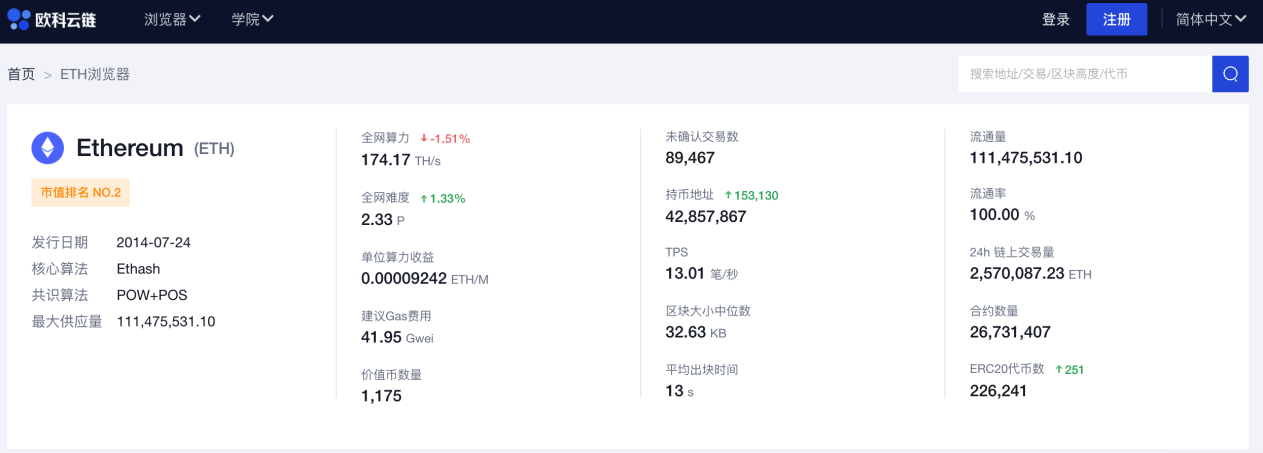The height and width of the screenshot is (453, 1263).
Task: Click the ERC20代币数 value 226,241
Action: coord(999,391)
